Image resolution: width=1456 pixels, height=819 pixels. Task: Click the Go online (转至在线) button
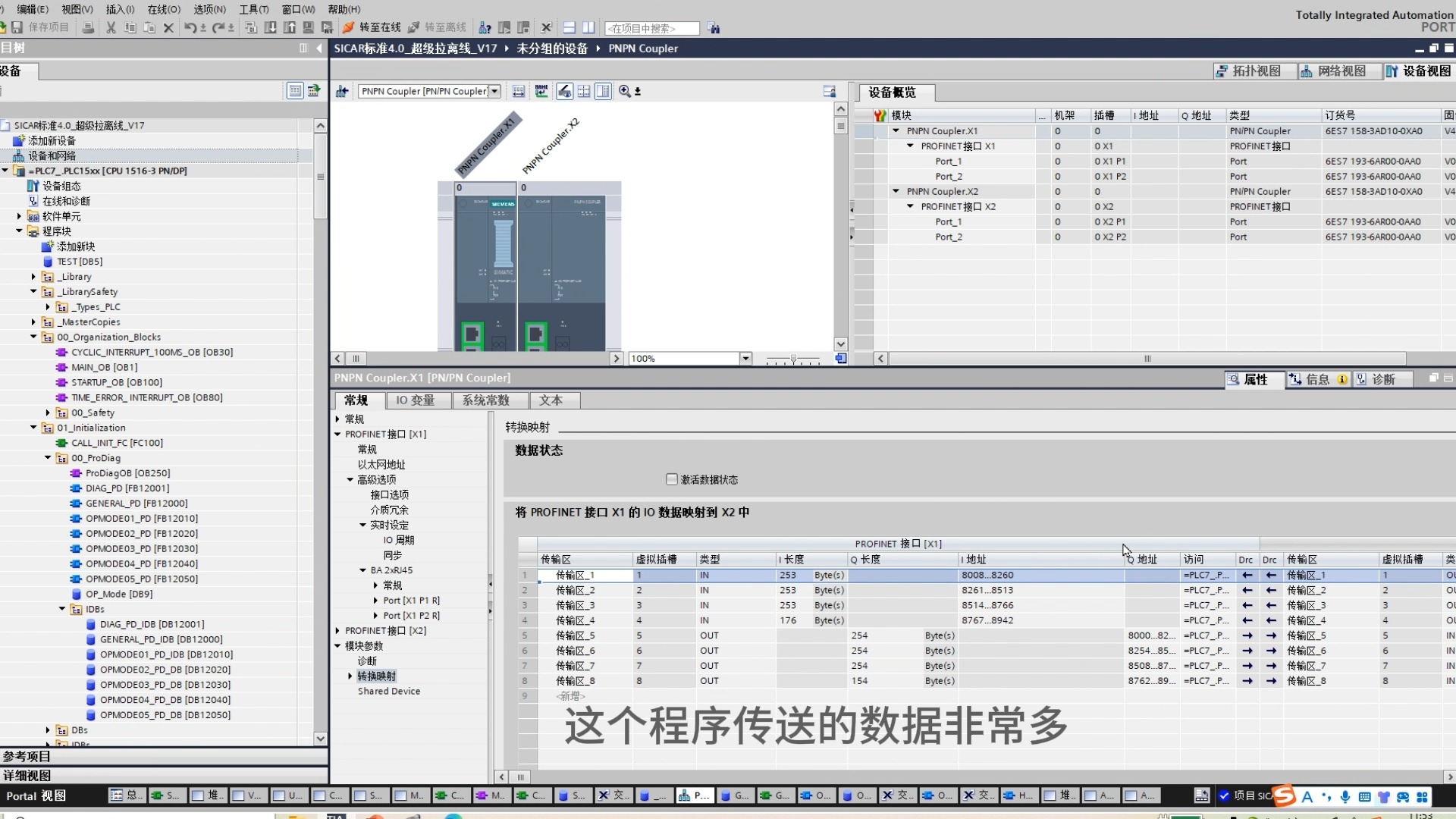click(372, 28)
